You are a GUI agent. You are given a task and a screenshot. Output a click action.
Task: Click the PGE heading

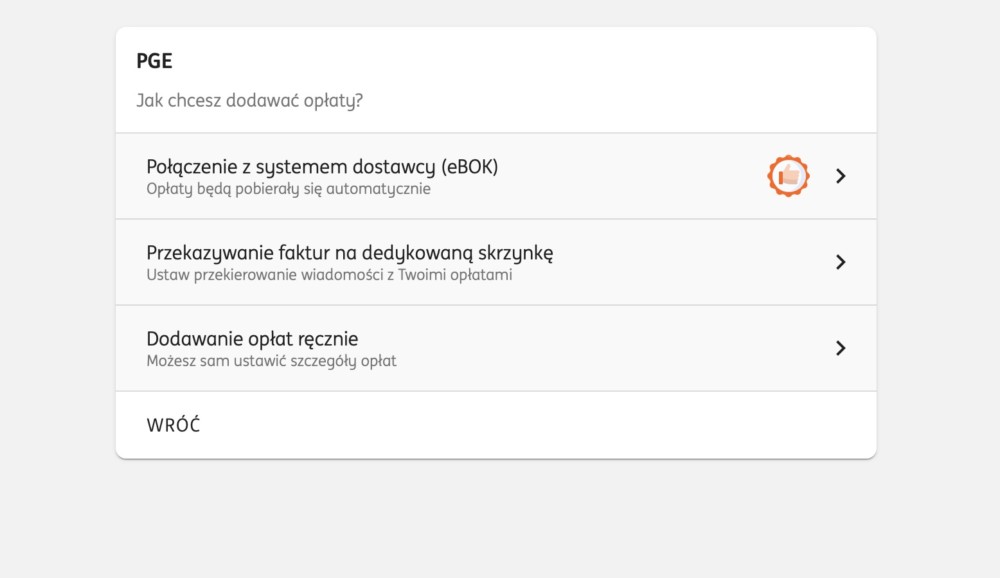click(x=154, y=61)
